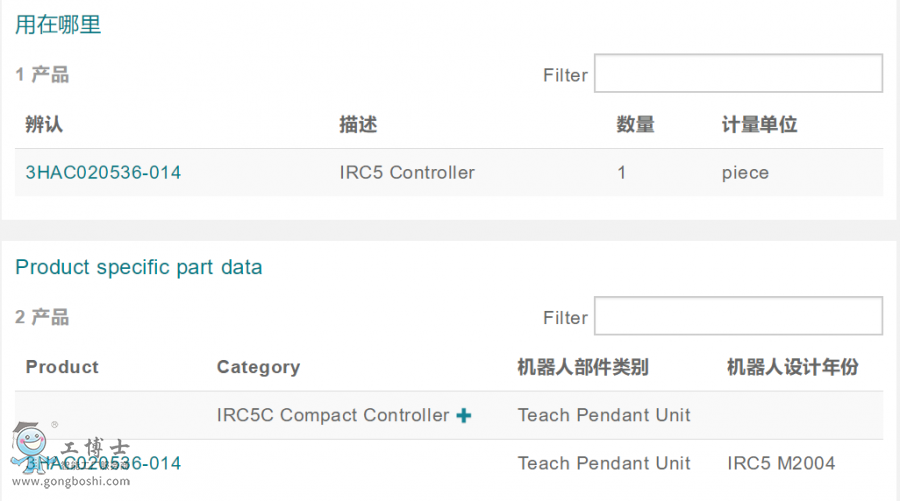900x501 pixels.
Task: Expand the IRC5C Compact Controller plus icon
Action: 464,415
